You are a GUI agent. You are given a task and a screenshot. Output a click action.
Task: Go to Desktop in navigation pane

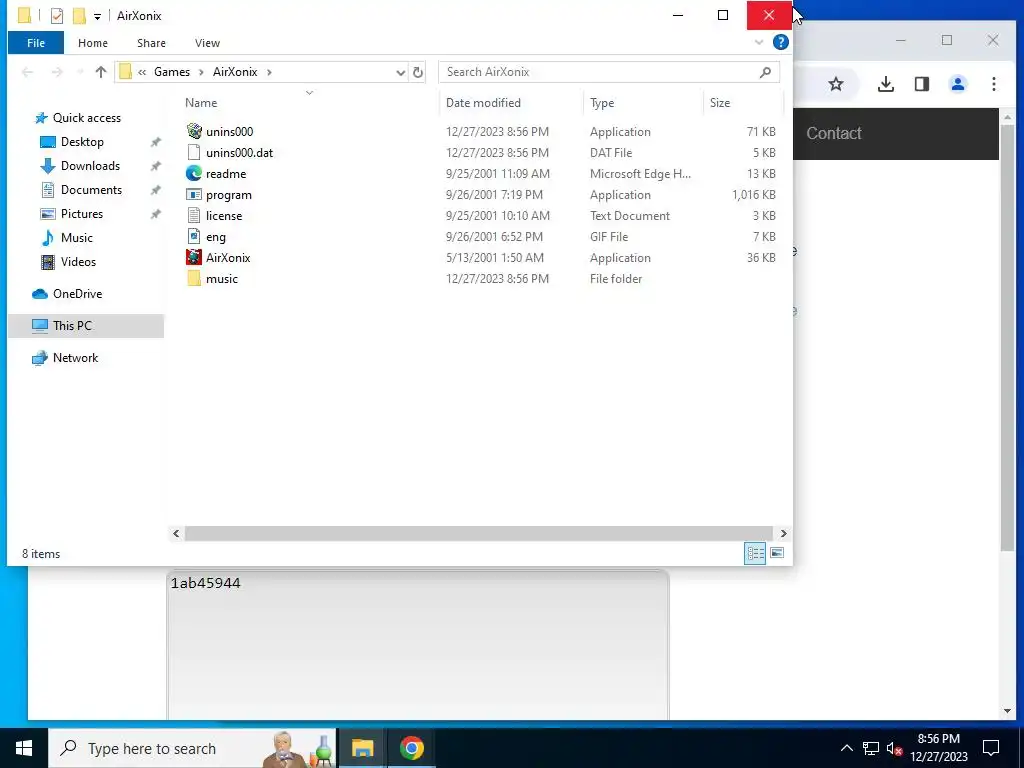pyautogui.click(x=82, y=142)
